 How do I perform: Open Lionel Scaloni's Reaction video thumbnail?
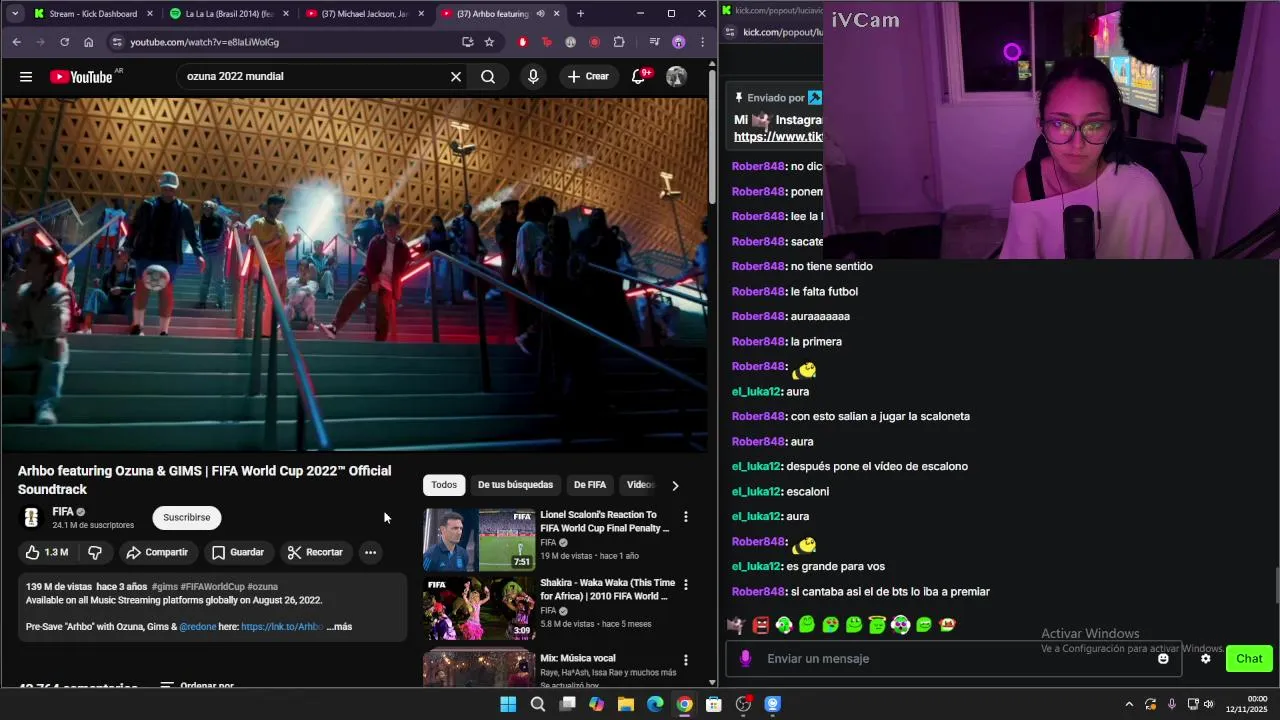tap(479, 540)
